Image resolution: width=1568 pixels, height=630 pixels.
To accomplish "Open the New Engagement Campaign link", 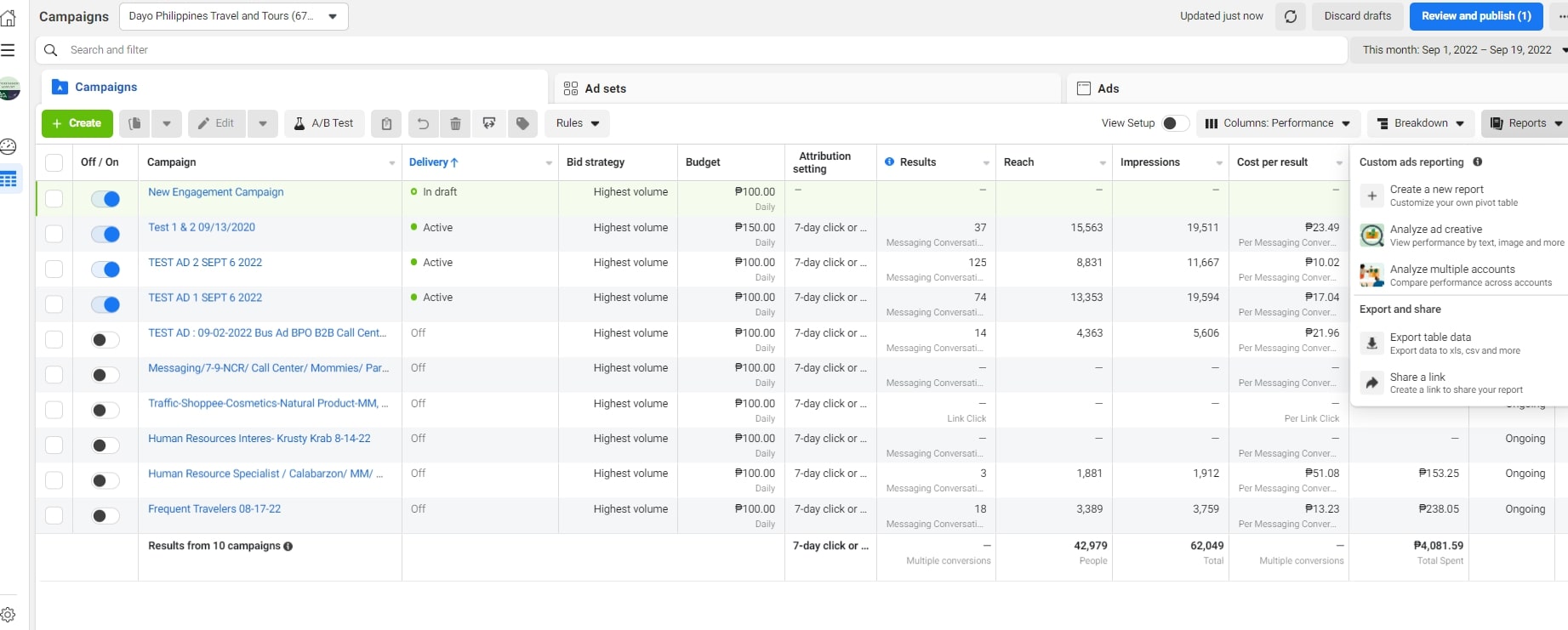I will pyautogui.click(x=216, y=192).
